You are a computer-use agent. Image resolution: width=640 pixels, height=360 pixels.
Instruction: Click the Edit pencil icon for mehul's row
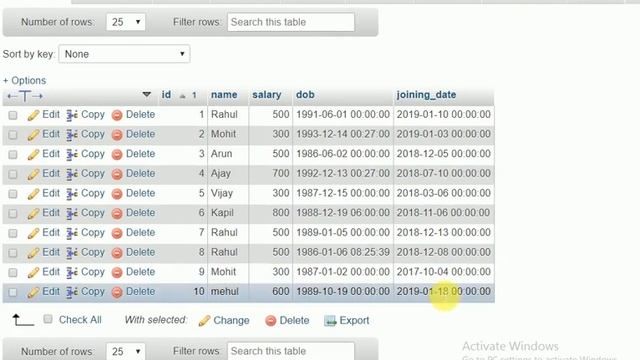tap(33, 292)
